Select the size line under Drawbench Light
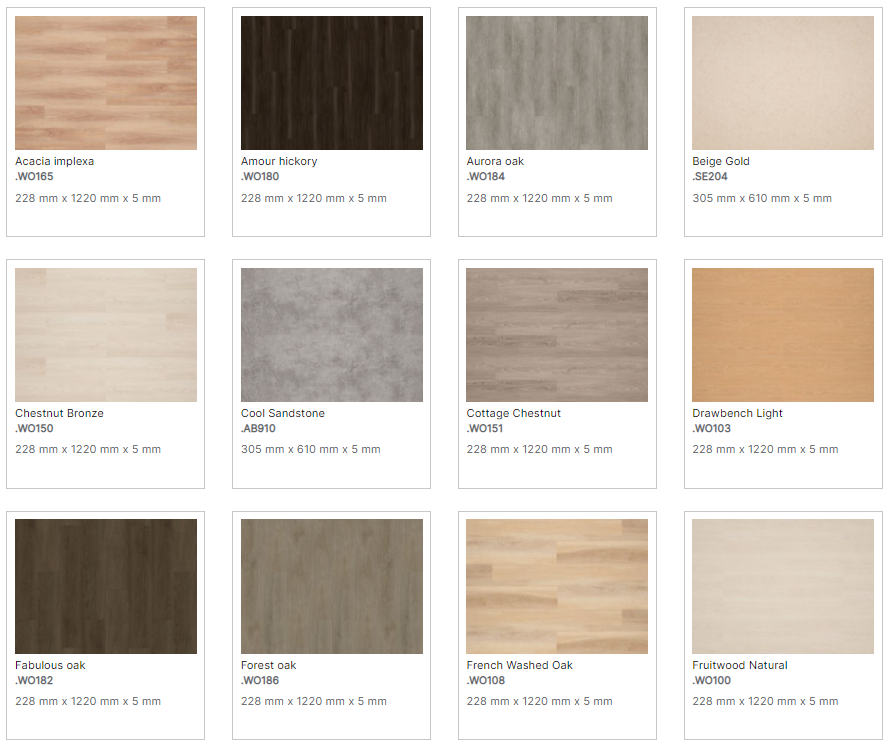 pos(765,449)
